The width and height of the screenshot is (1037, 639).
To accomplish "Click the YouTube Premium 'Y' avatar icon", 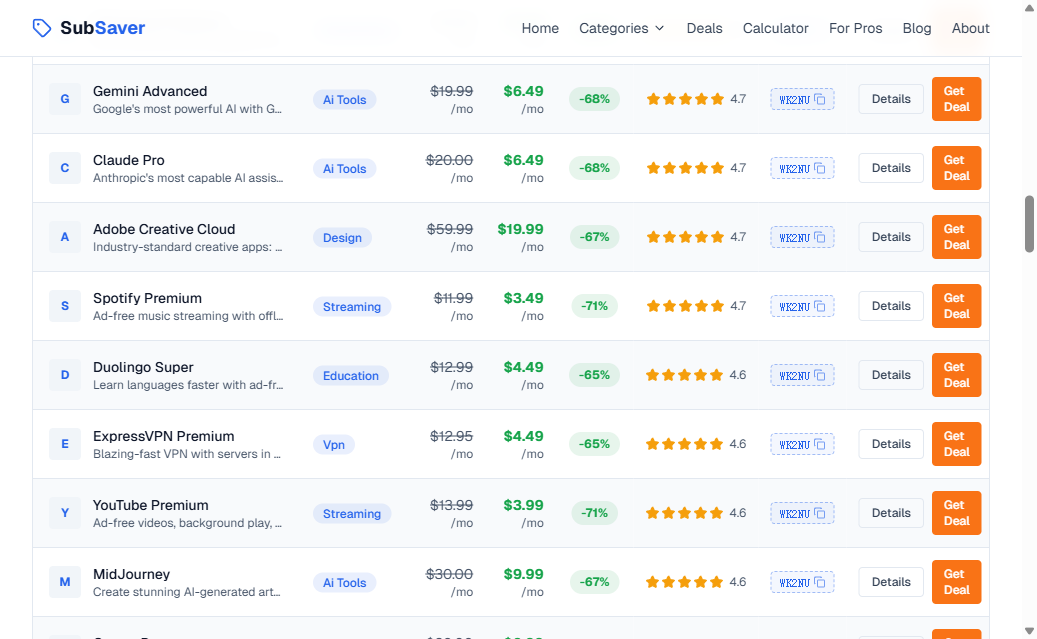I will click(x=65, y=513).
